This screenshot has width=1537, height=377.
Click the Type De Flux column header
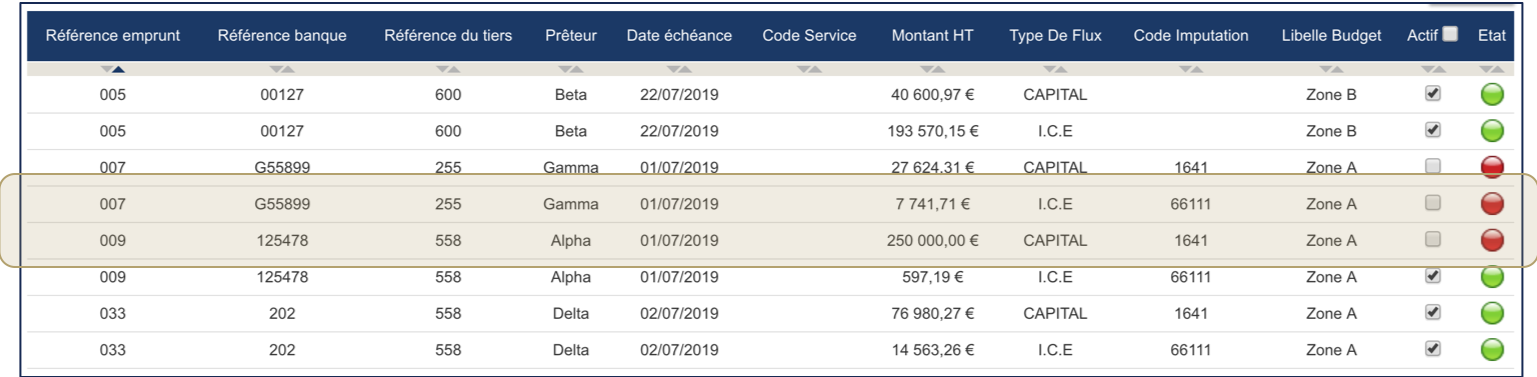coord(1055,36)
